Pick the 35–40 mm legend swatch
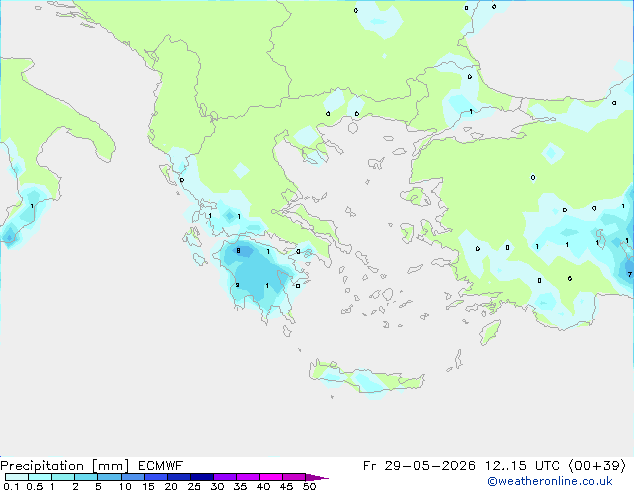Viewport: 634px width, 490px height. pyautogui.click(x=248, y=477)
